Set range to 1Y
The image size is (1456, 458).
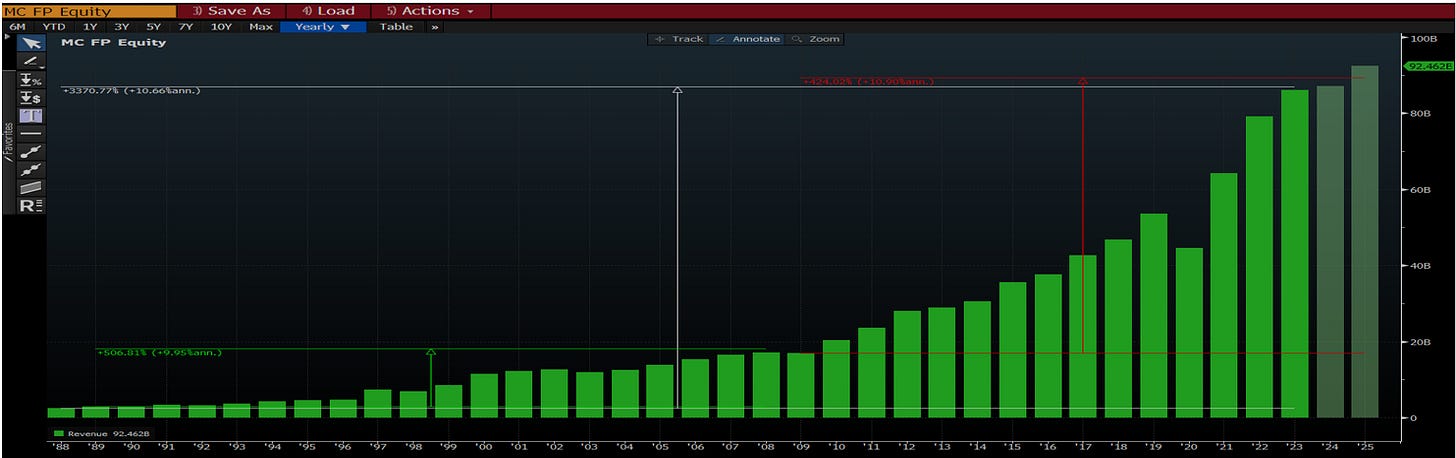point(90,27)
